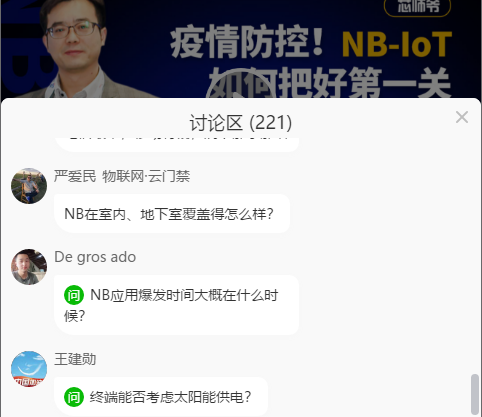Select question 终端能否考虑太阳能供电?
The width and height of the screenshot is (482, 417).
click(x=161, y=397)
